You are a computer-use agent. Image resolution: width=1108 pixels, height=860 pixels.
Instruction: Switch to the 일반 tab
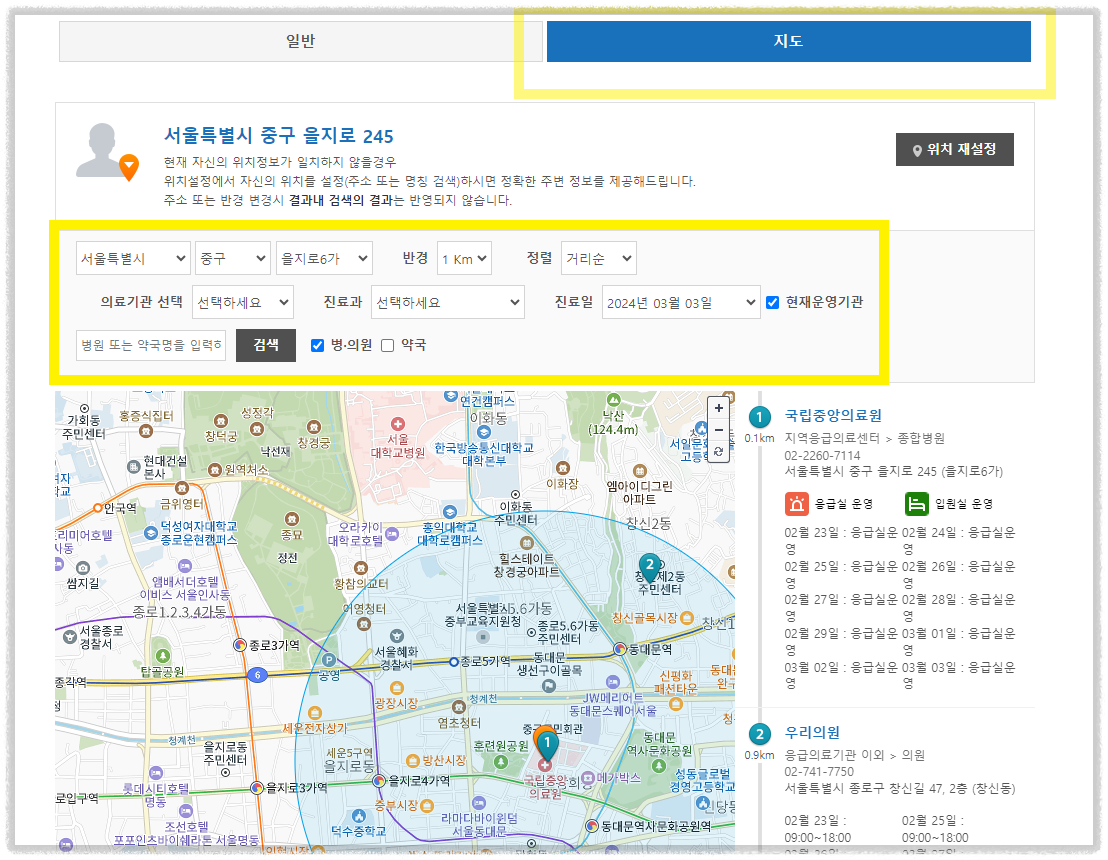300,41
